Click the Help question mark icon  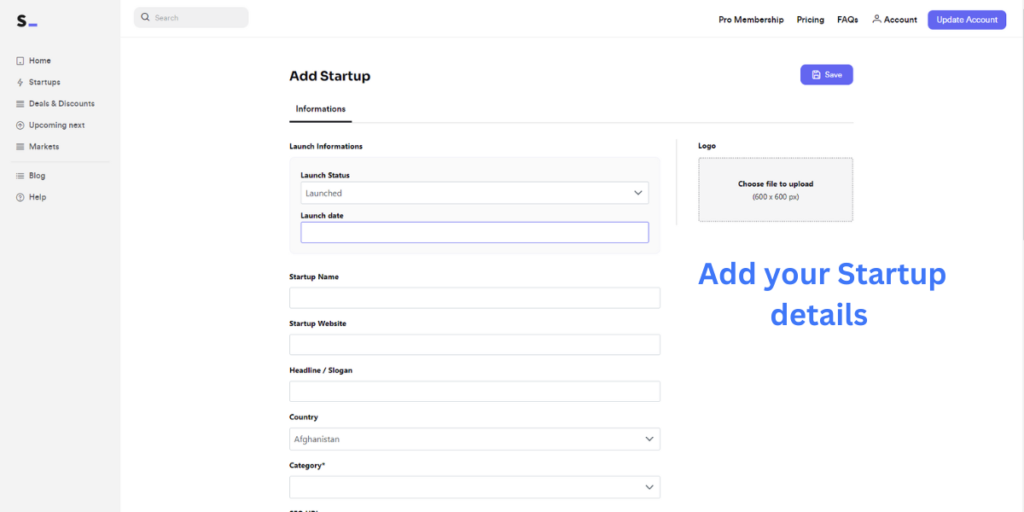[x=20, y=197]
